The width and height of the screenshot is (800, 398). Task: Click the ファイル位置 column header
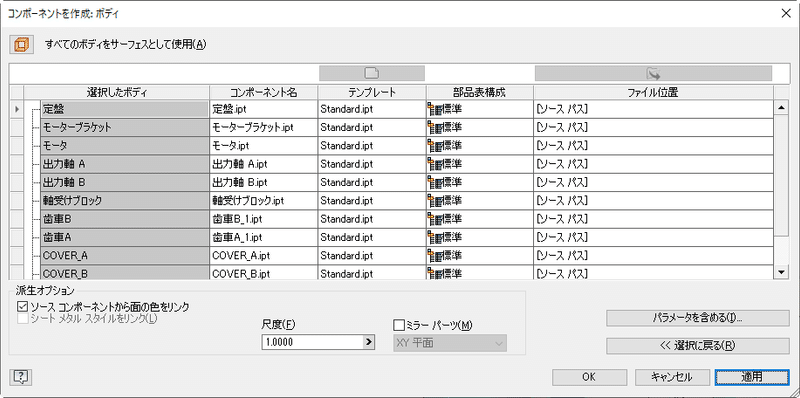click(654, 92)
